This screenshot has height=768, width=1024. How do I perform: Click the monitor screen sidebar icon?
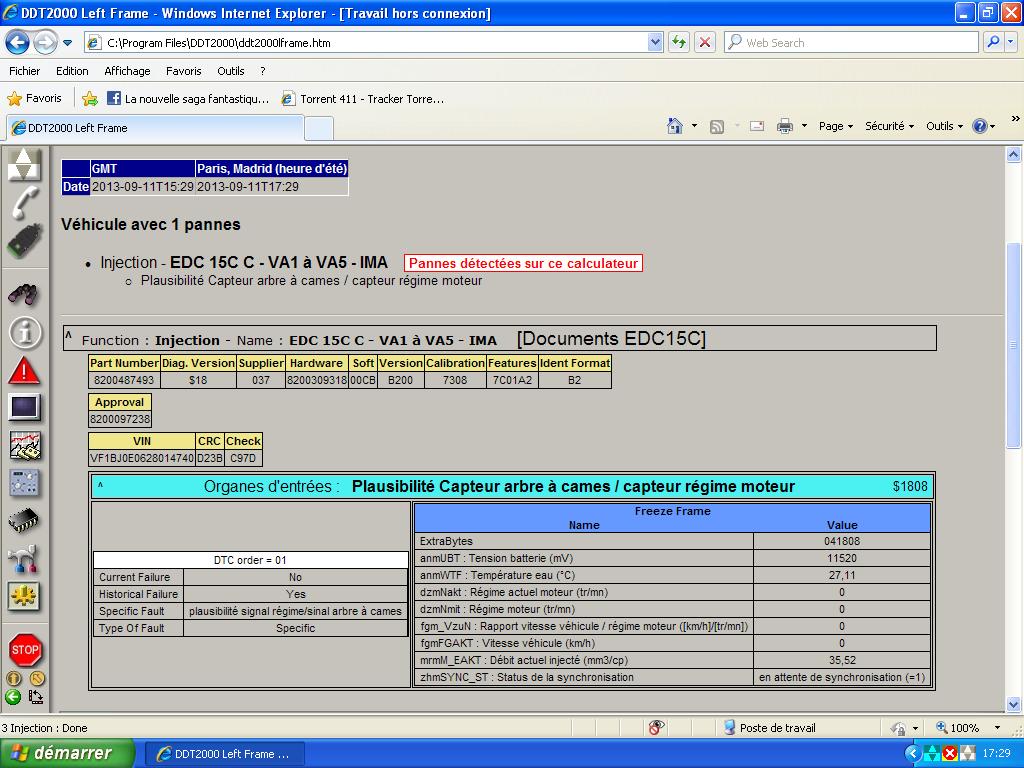click(25, 408)
